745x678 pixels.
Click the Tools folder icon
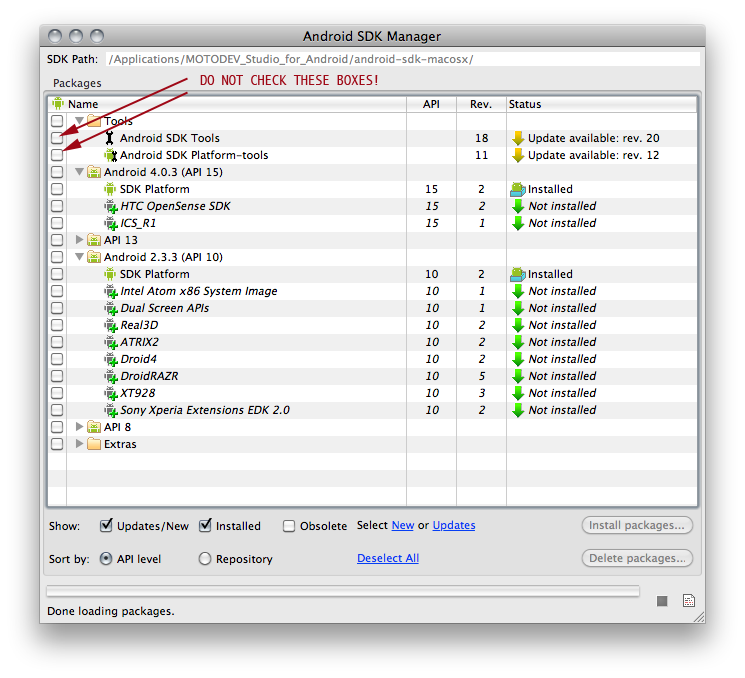(x=94, y=121)
